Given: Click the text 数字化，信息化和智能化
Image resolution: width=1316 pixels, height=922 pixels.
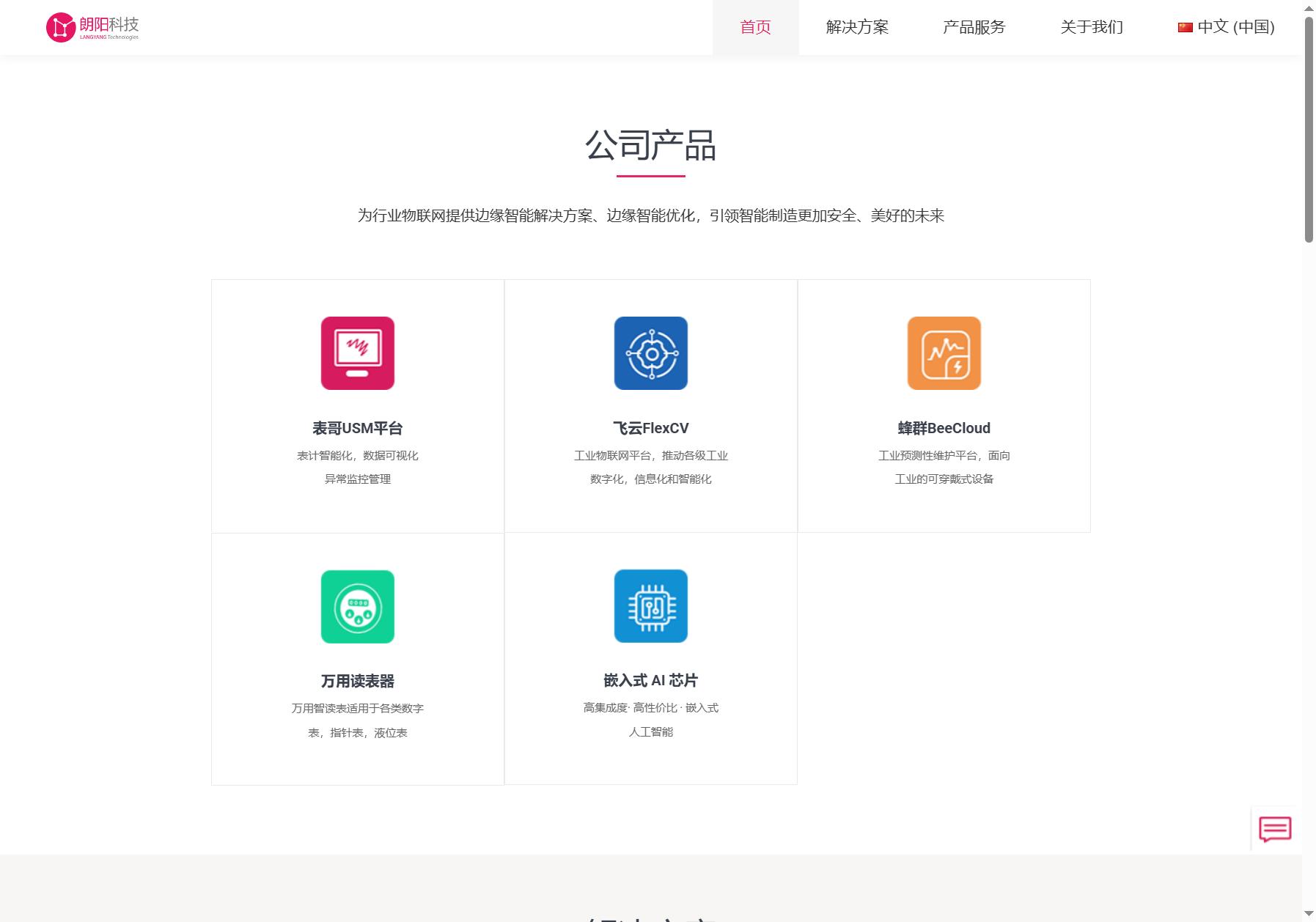Looking at the screenshot, I should coord(651,479).
